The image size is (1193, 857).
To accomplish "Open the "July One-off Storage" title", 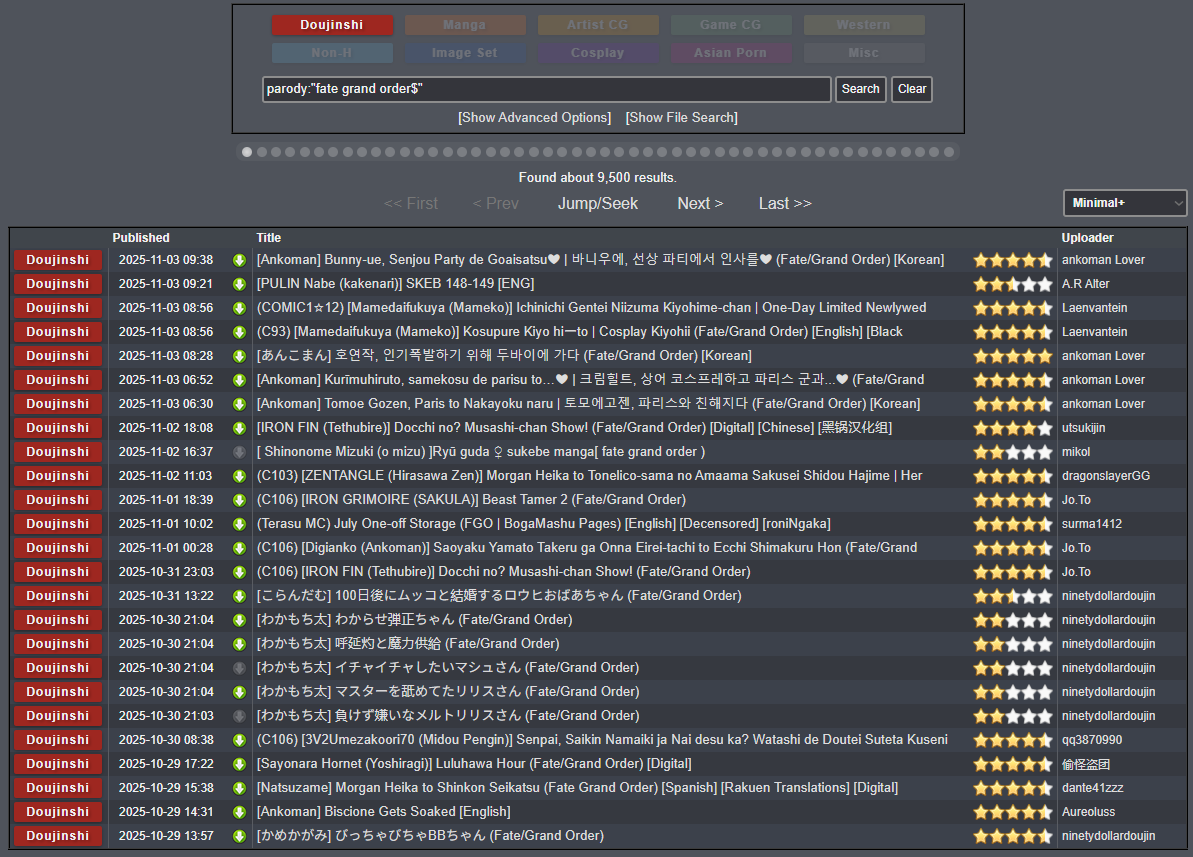I will [543, 524].
